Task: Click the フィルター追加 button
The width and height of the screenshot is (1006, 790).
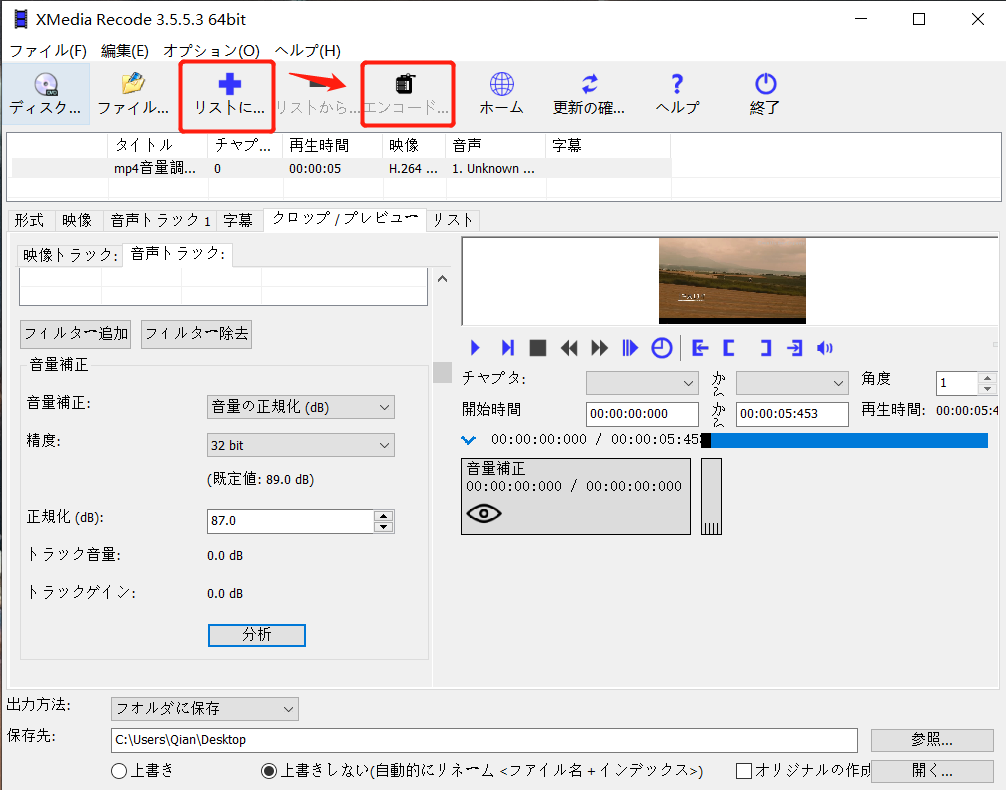Action: click(76, 334)
